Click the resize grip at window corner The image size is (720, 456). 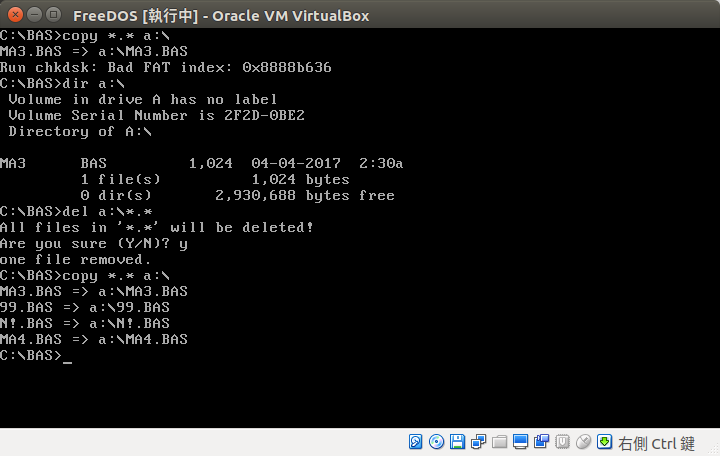point(713,450)
